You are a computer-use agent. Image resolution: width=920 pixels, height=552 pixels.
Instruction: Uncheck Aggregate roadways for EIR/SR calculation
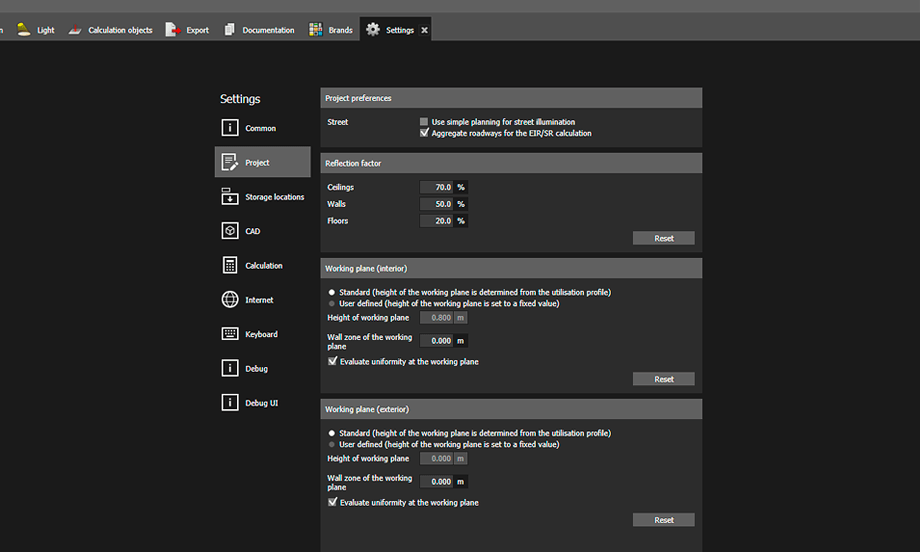coord(424,133)
